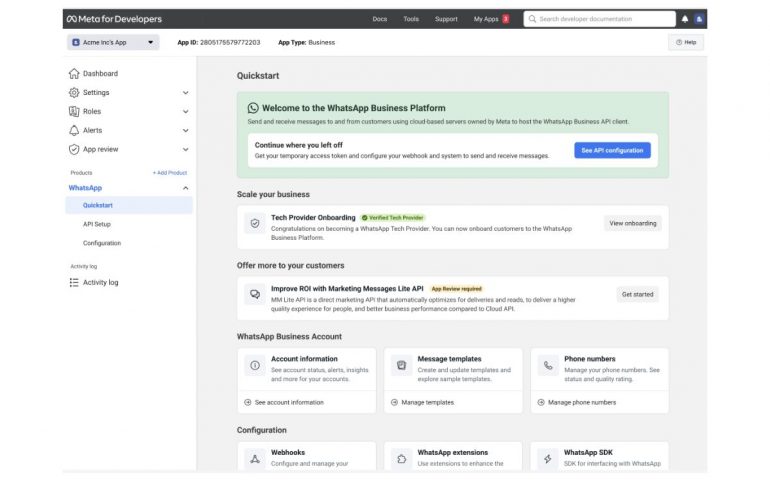
Task: Select Quickstart in the sidebar
Action: click(x=129, y=205)
